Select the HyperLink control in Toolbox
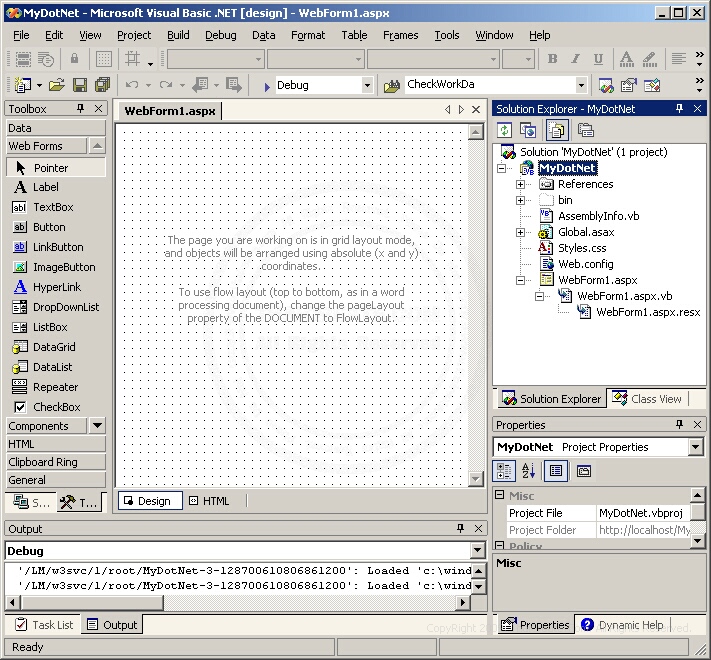The width and height of the screenshot is (711, 660). 56,287
